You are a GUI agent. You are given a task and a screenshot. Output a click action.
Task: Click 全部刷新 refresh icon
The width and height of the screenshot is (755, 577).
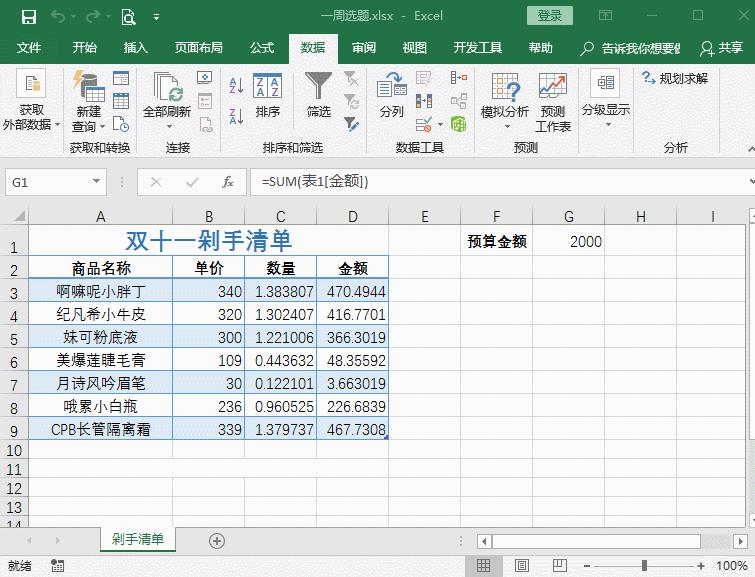(x=167, y=86)
